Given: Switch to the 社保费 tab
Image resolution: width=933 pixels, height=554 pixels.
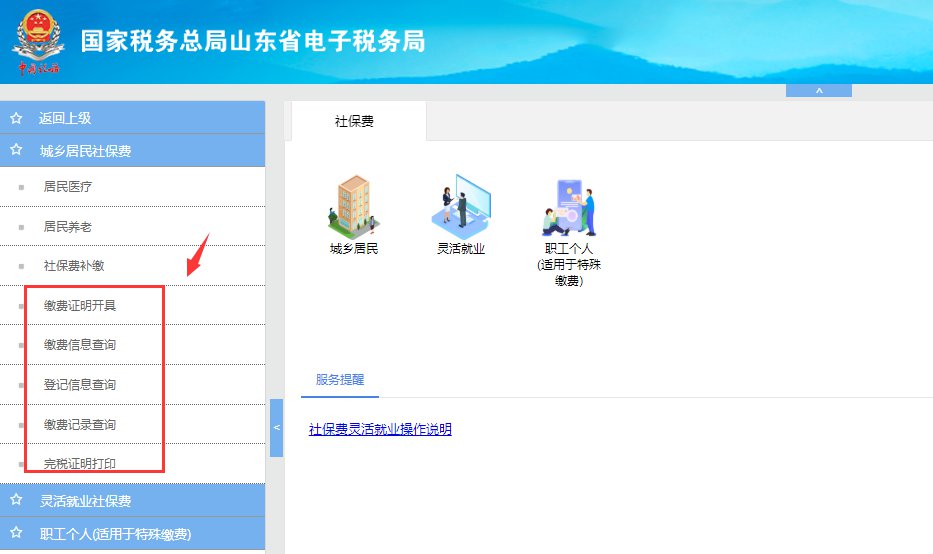Looking at the screenshot, I should [x=355, y=121].
